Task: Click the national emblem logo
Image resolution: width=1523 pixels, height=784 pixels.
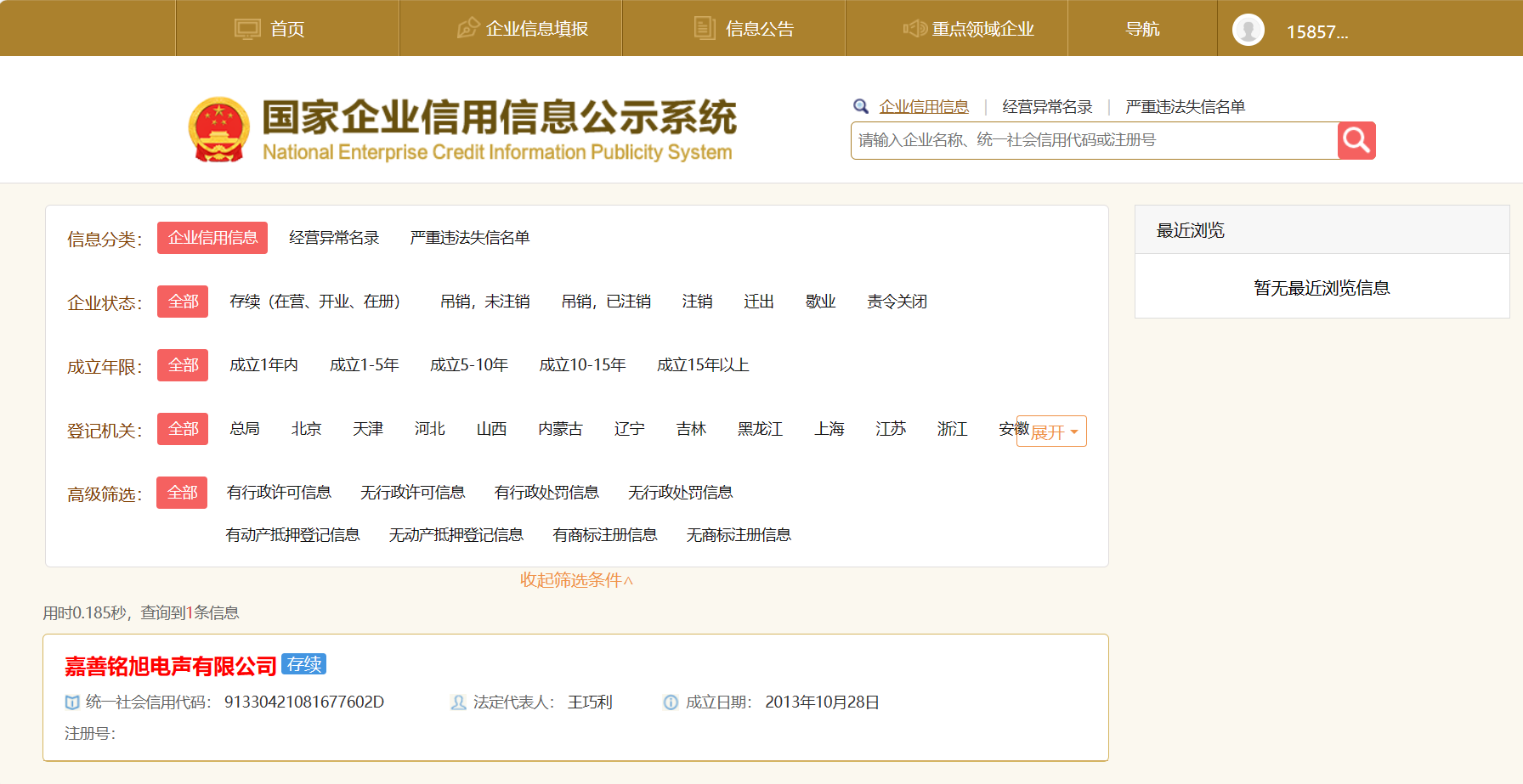Action: 219,129
